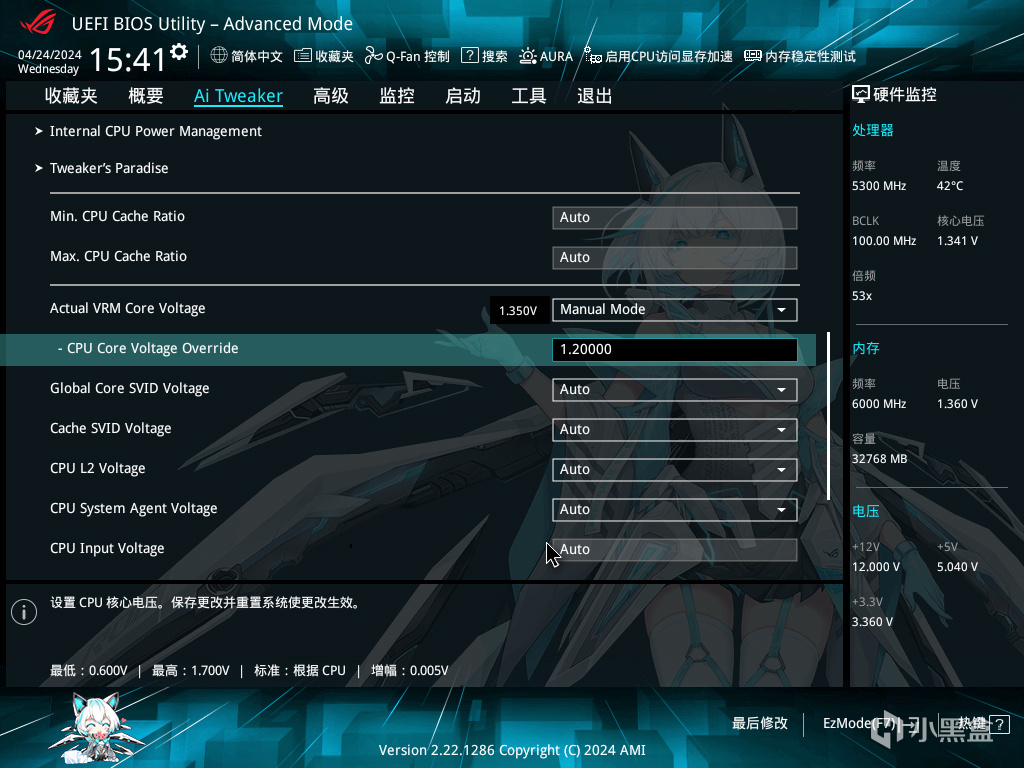Select the CPU Core Voltage Override input field

pos(674,349)
